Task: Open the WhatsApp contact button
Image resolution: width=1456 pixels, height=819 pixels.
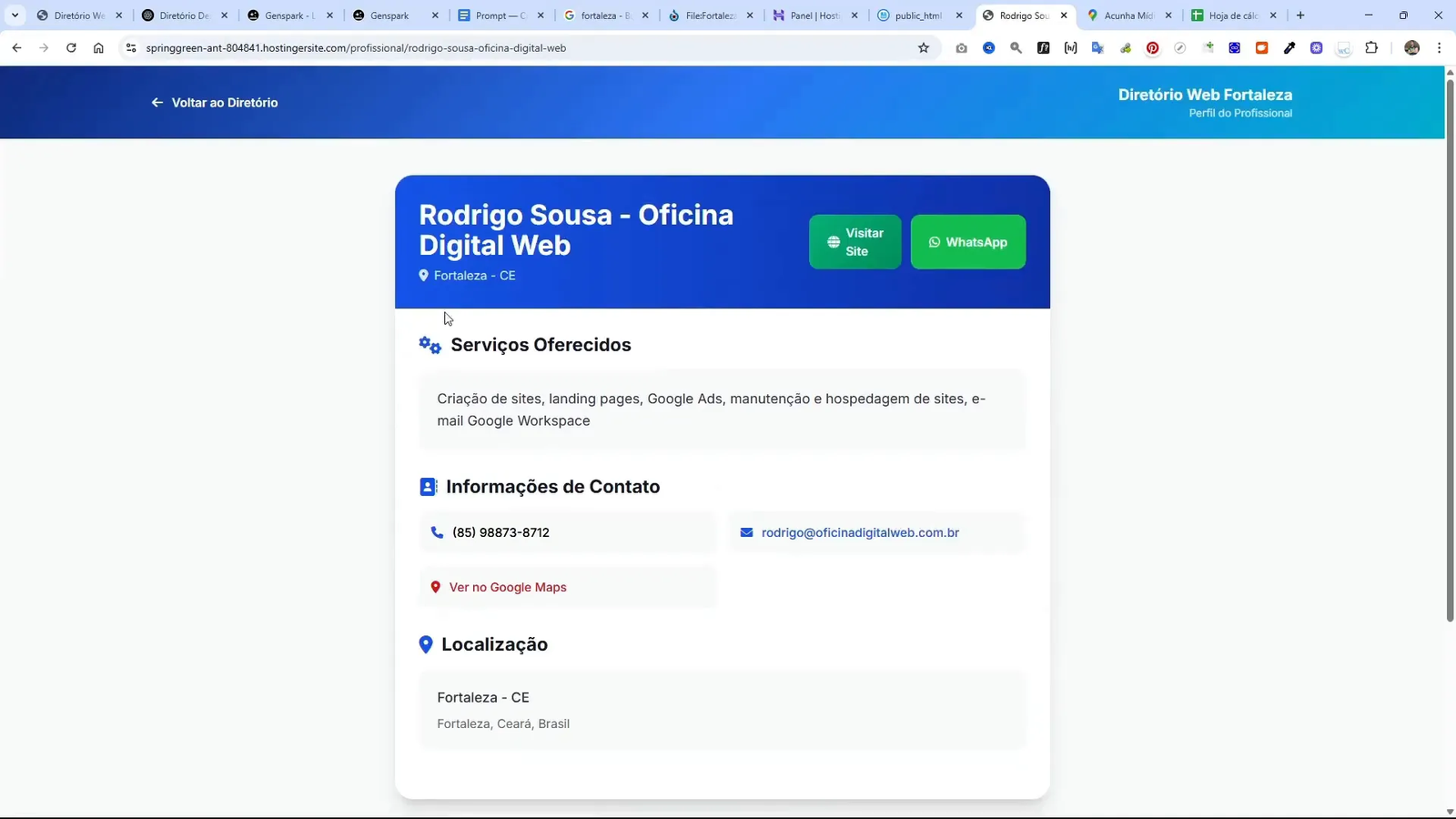Action: (967, 242)
